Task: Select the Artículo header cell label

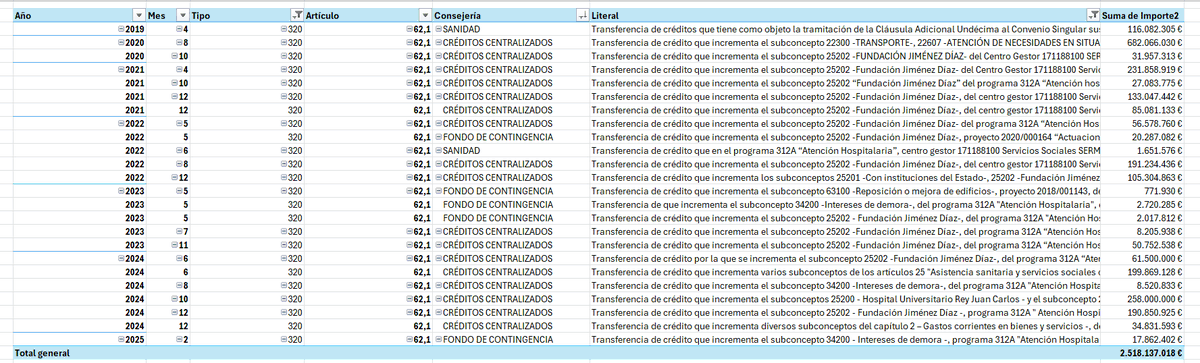Action: pos(322,17)
